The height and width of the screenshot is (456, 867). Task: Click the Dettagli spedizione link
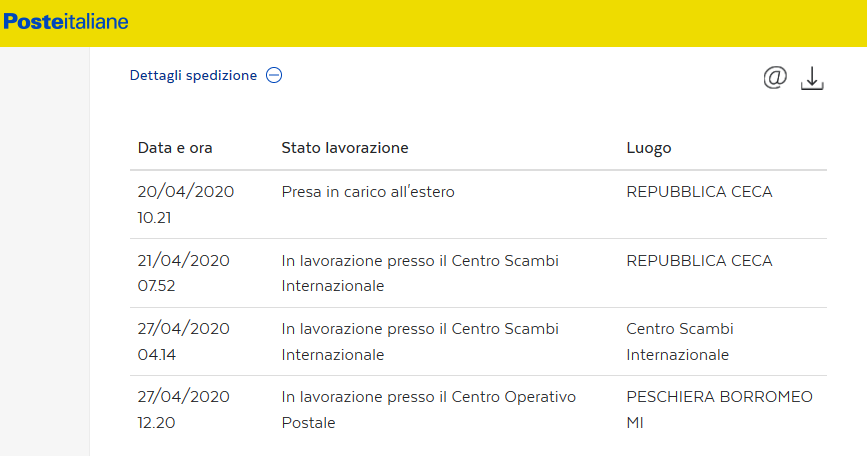[x=193, y=75]
